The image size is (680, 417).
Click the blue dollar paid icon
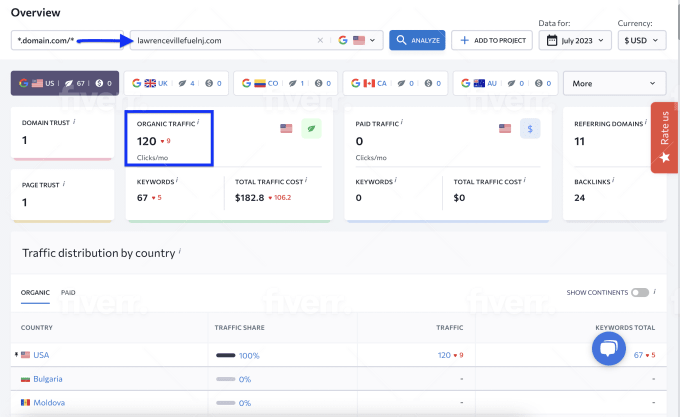530,128
